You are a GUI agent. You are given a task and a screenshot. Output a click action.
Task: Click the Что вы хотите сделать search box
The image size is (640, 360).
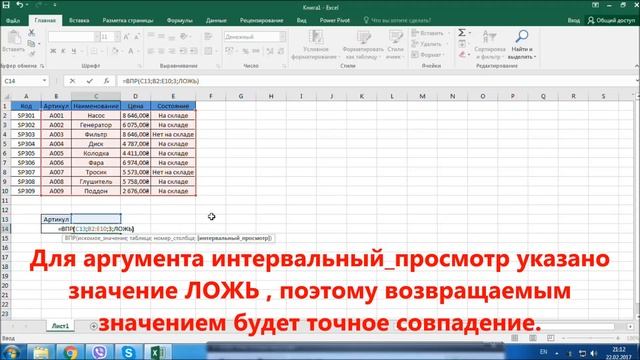tap(397, 20)
